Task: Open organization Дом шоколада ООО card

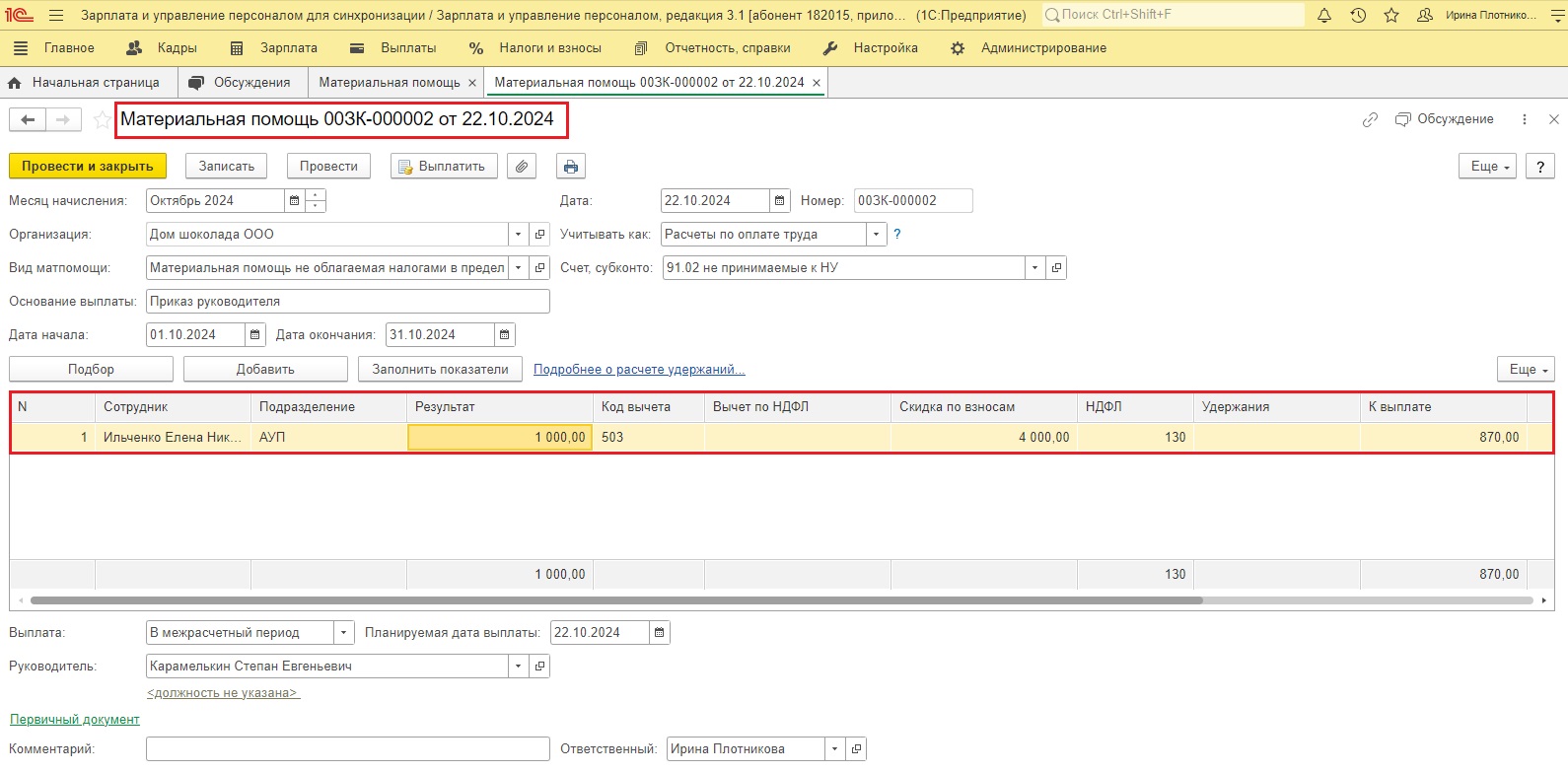Action: pos(539,235)
